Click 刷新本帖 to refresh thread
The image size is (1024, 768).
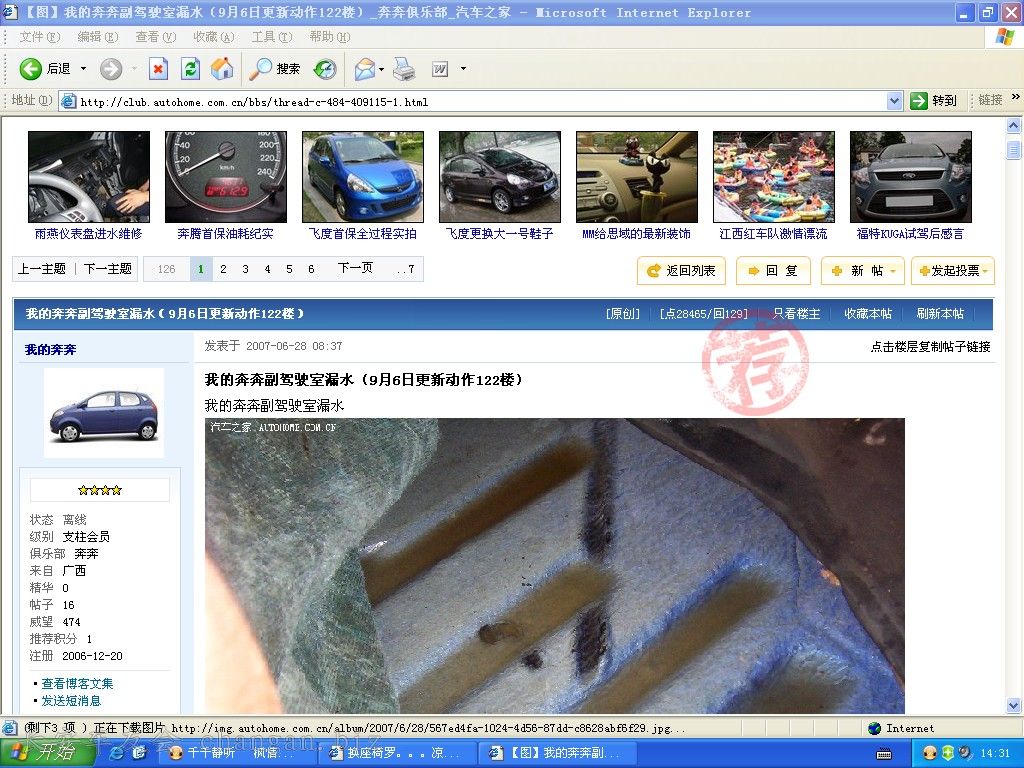point(940,314)
